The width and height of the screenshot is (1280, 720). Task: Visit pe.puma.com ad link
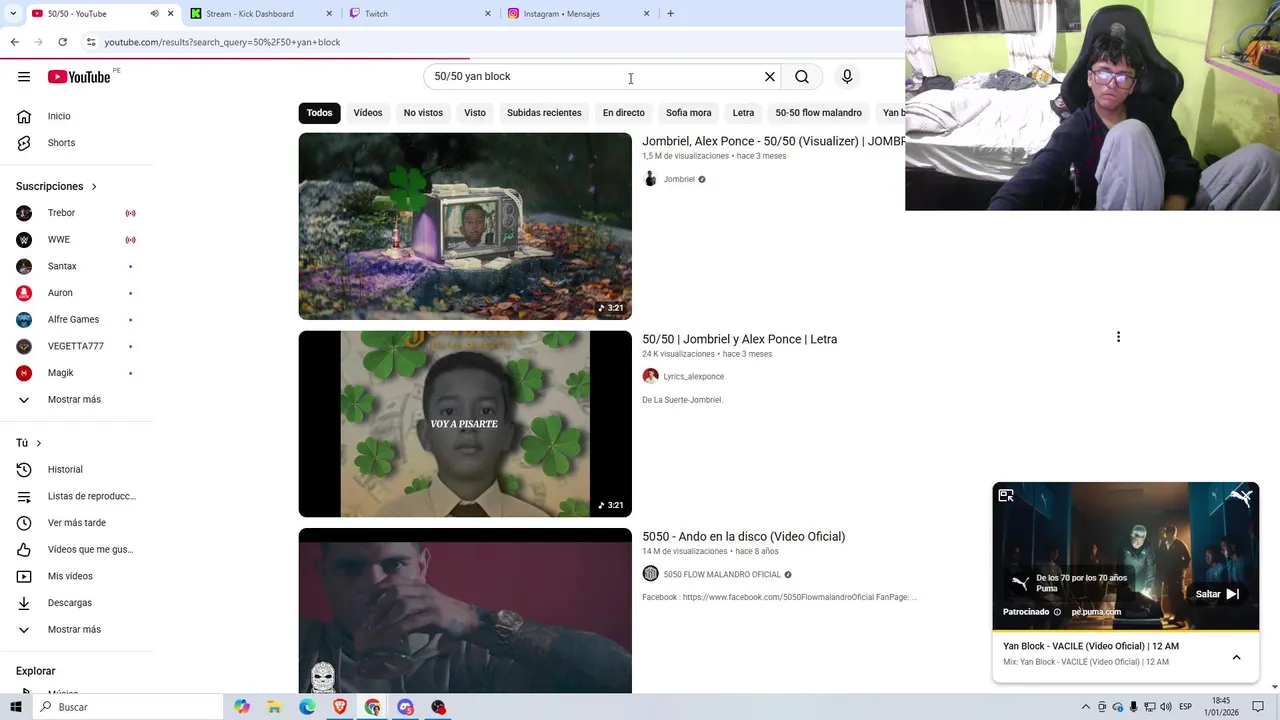click(x=1096, y=612)
